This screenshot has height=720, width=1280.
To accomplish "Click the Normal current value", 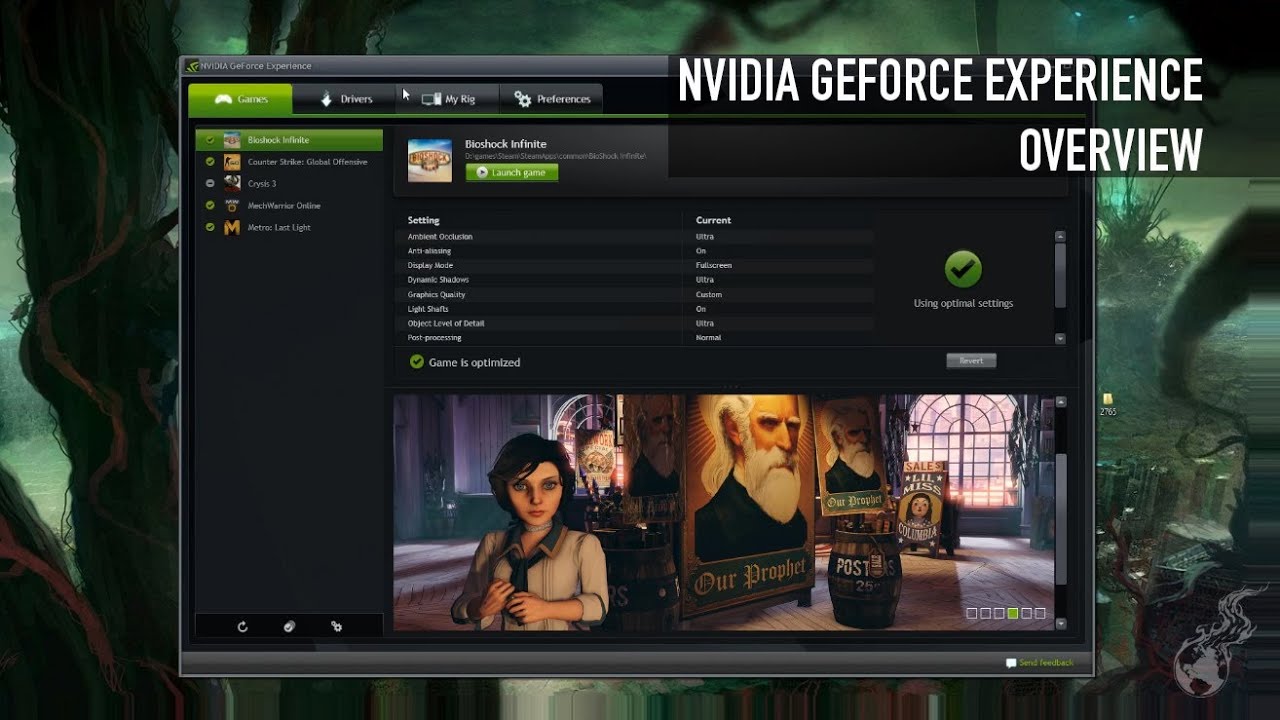I will pyautogui.click(x=708, y=338).
